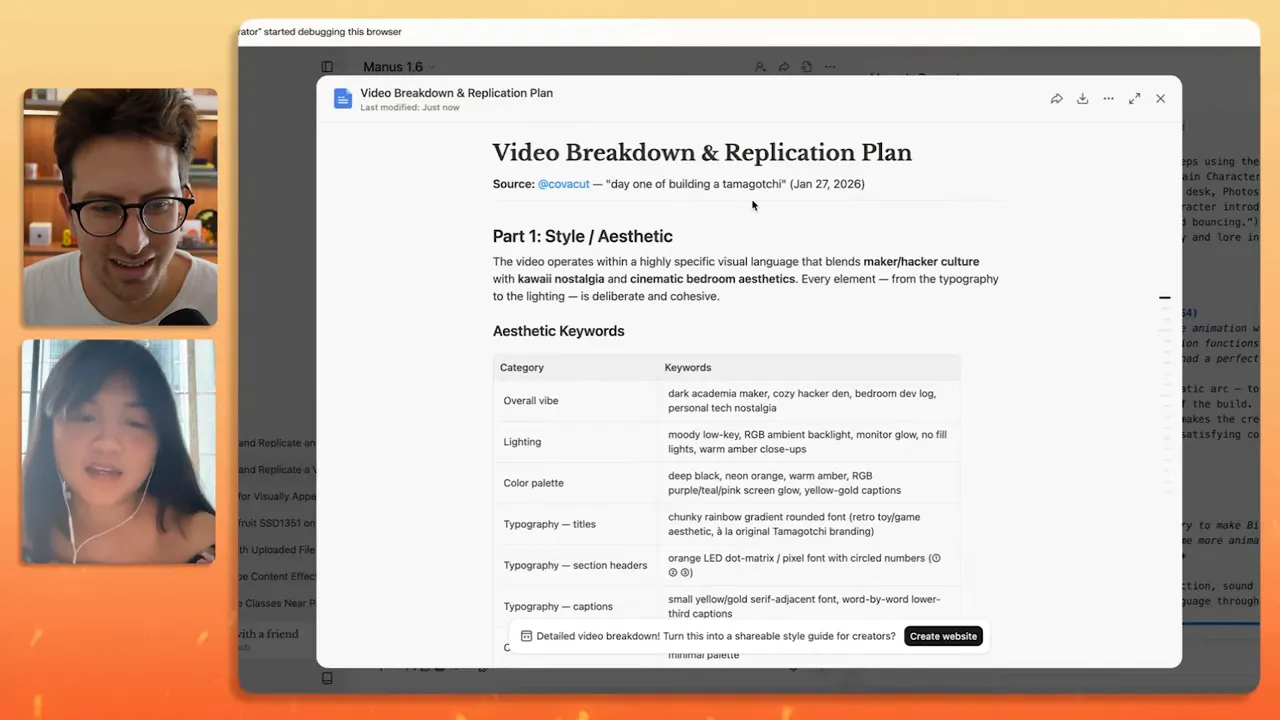The image size is (1280, 720).
Task: Click the 'Part 1: Style / Aesthetic' heading
Action: [582, 236]
